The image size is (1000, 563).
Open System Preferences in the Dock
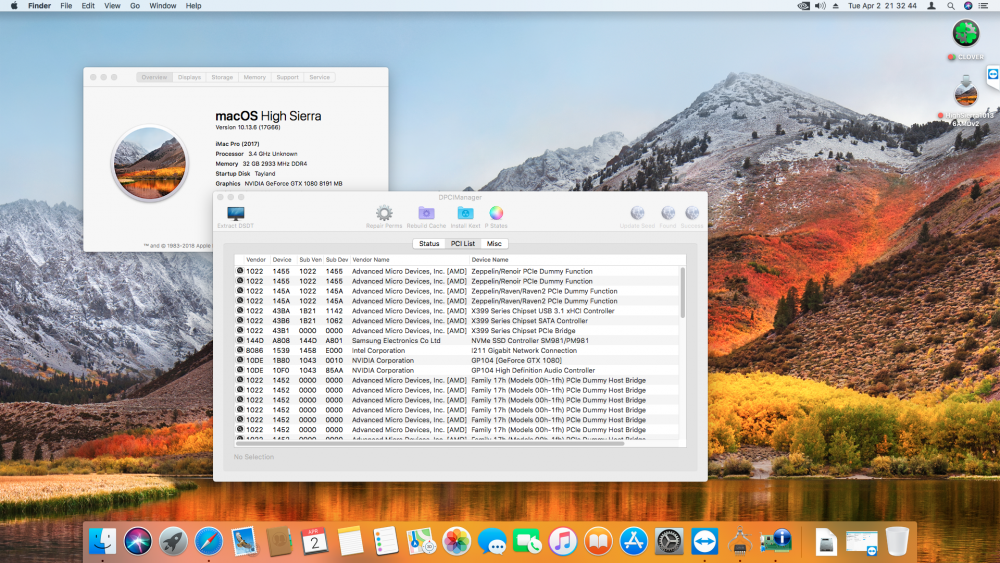(x=669, y=541)
